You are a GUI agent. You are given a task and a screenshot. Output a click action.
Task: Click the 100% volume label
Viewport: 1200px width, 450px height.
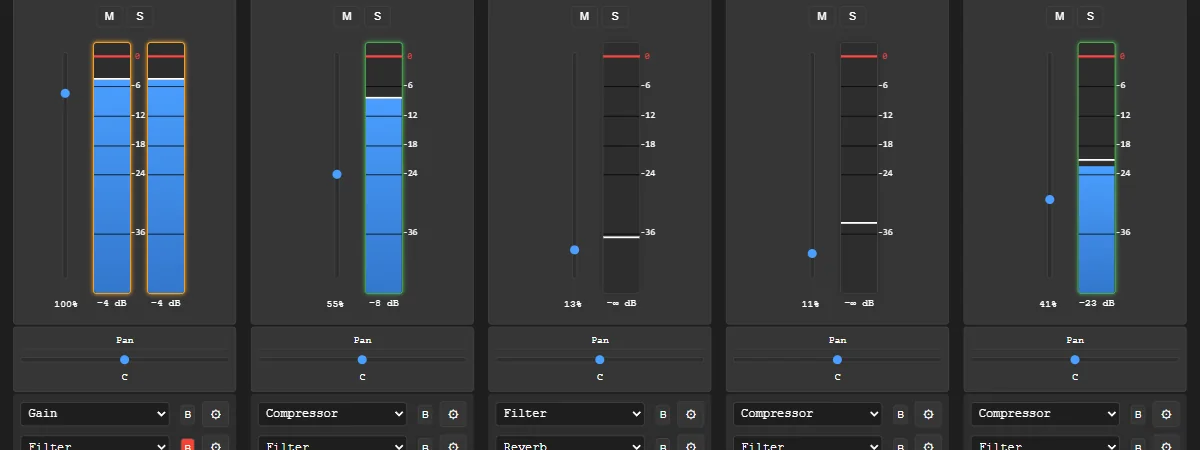[x=66, y=303]
